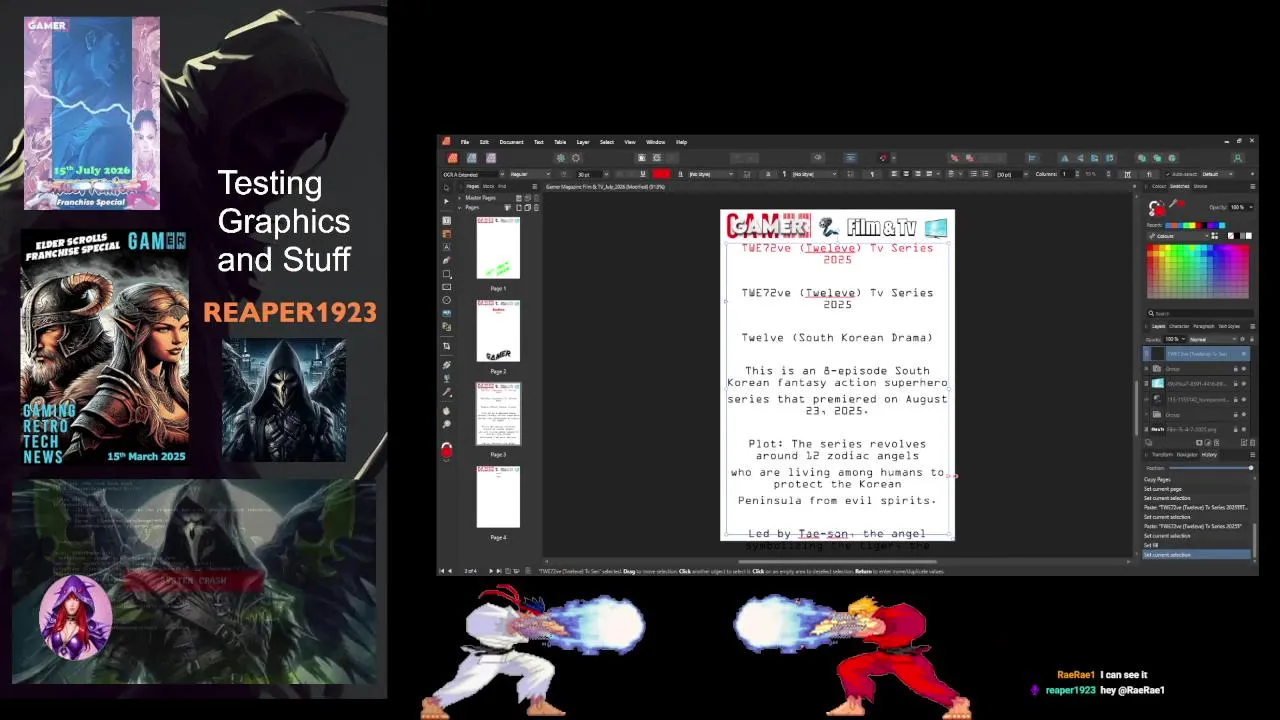Select the Set Fill history entry

(x=1151, y=545)
